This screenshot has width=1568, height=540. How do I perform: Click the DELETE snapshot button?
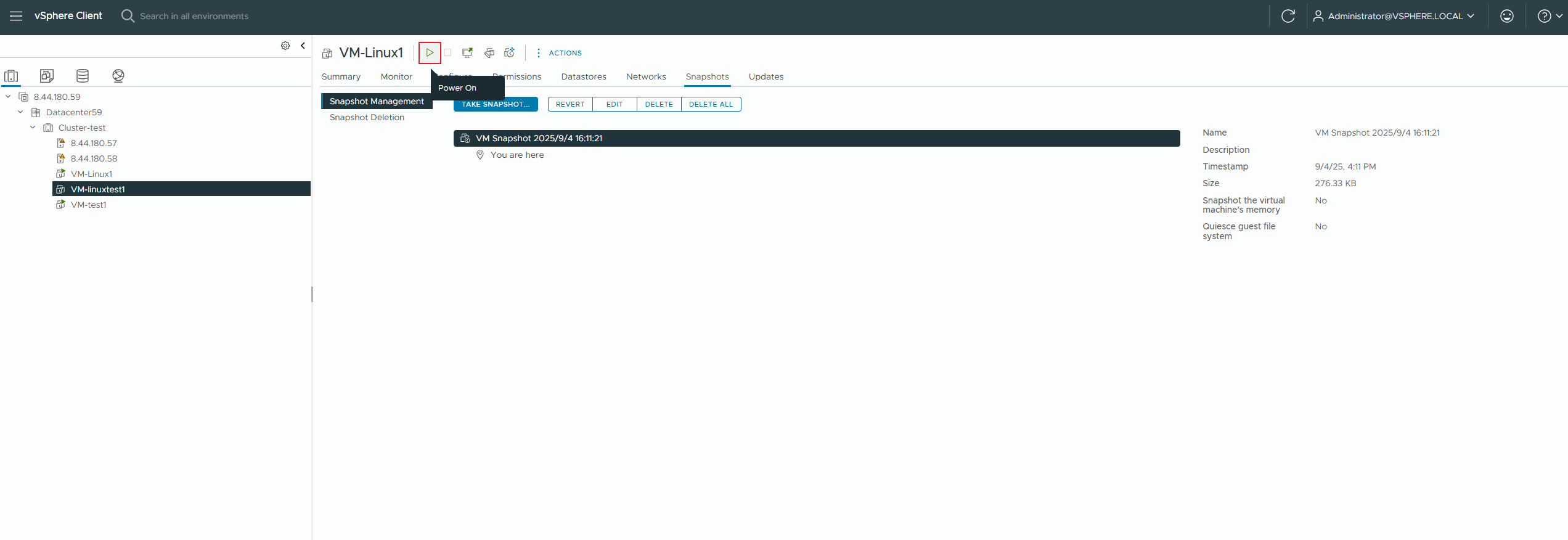click(x=659, y=104)
